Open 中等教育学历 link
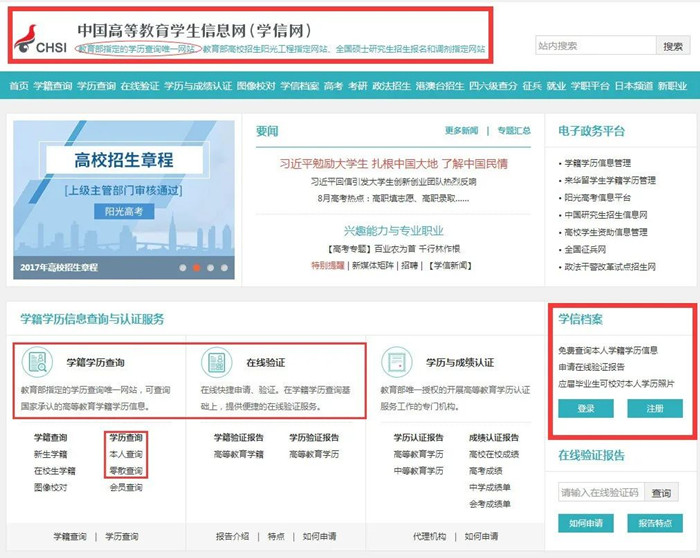700x558 pixels. pyautogui.click(x=418, y=471)
